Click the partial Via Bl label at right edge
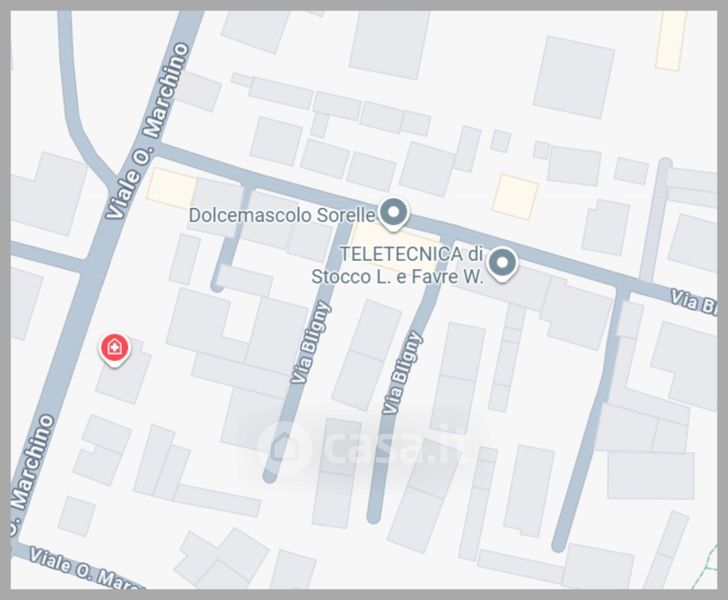 [x=694, y=302]
